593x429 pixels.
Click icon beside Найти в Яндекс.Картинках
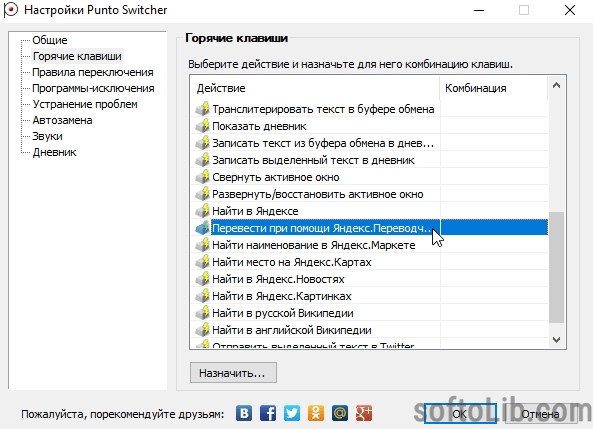[x=203, y=296]
